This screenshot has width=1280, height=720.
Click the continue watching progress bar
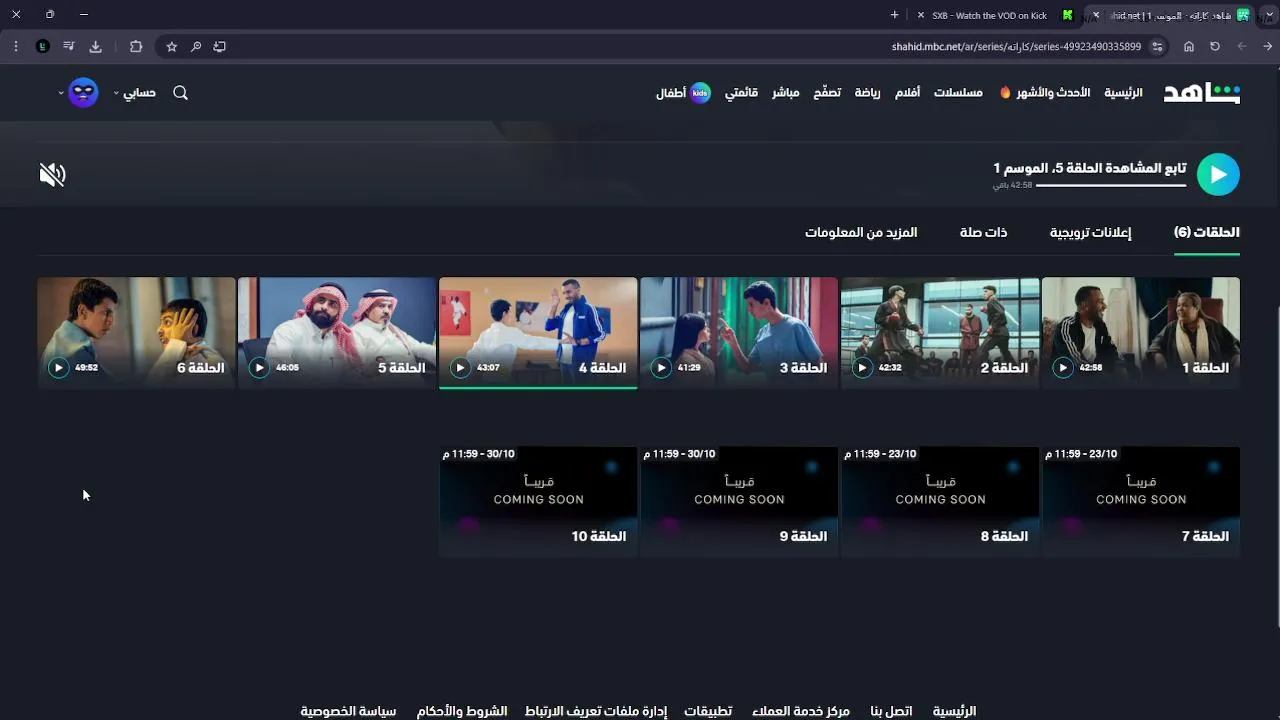click(1111, 185)
